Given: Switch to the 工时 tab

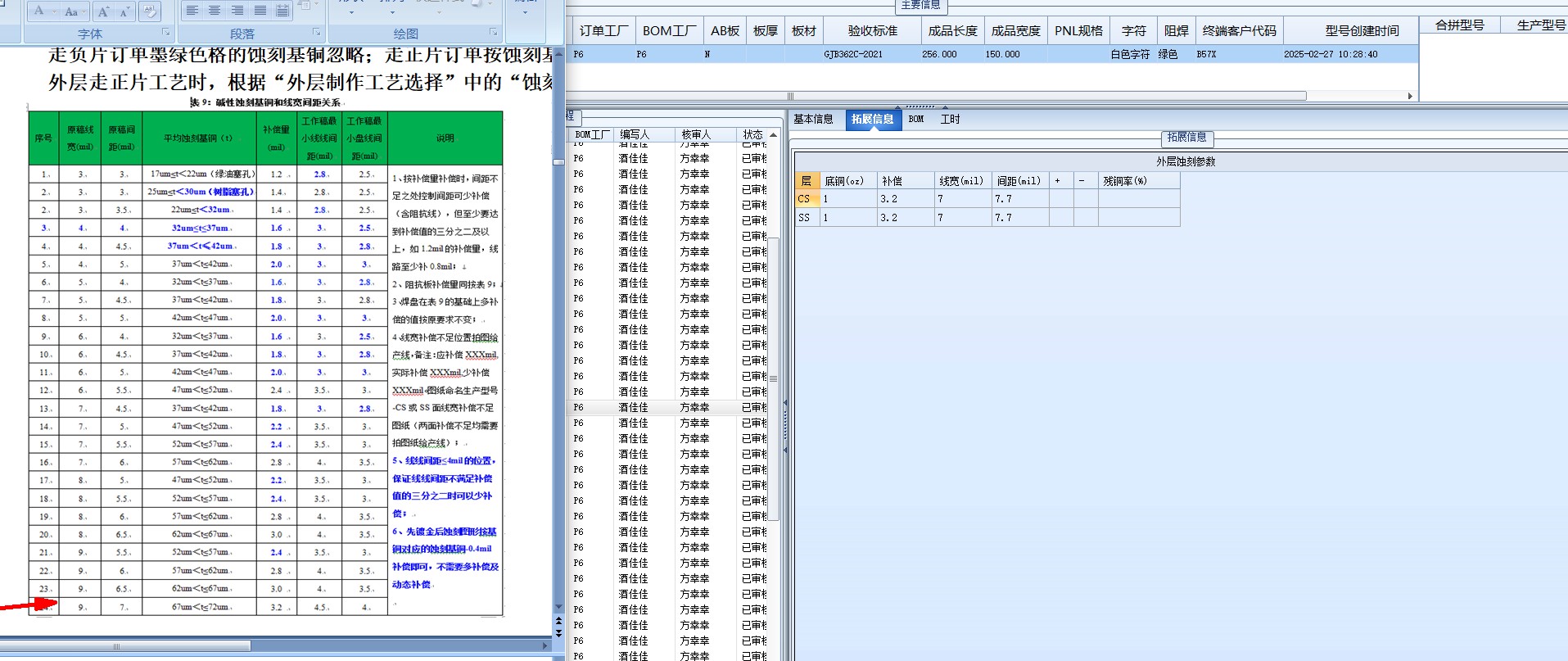Looking at the screenshot, I should (x=950, y=120).
